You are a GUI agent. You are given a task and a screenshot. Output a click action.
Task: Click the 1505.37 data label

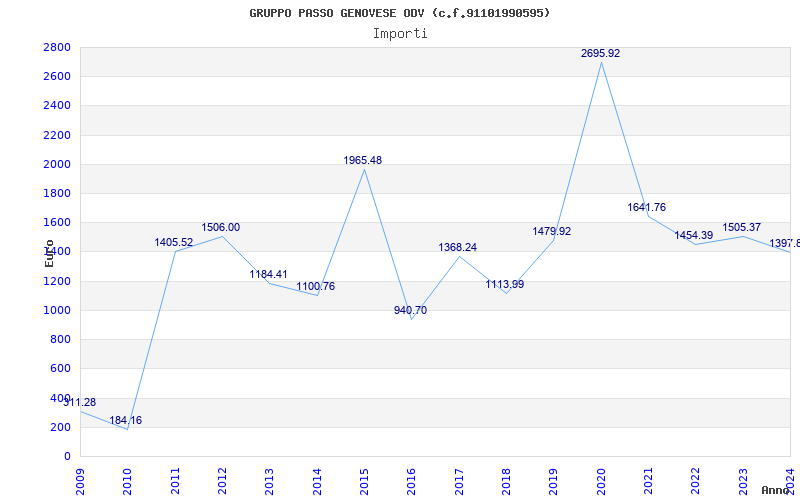(741, 228)
